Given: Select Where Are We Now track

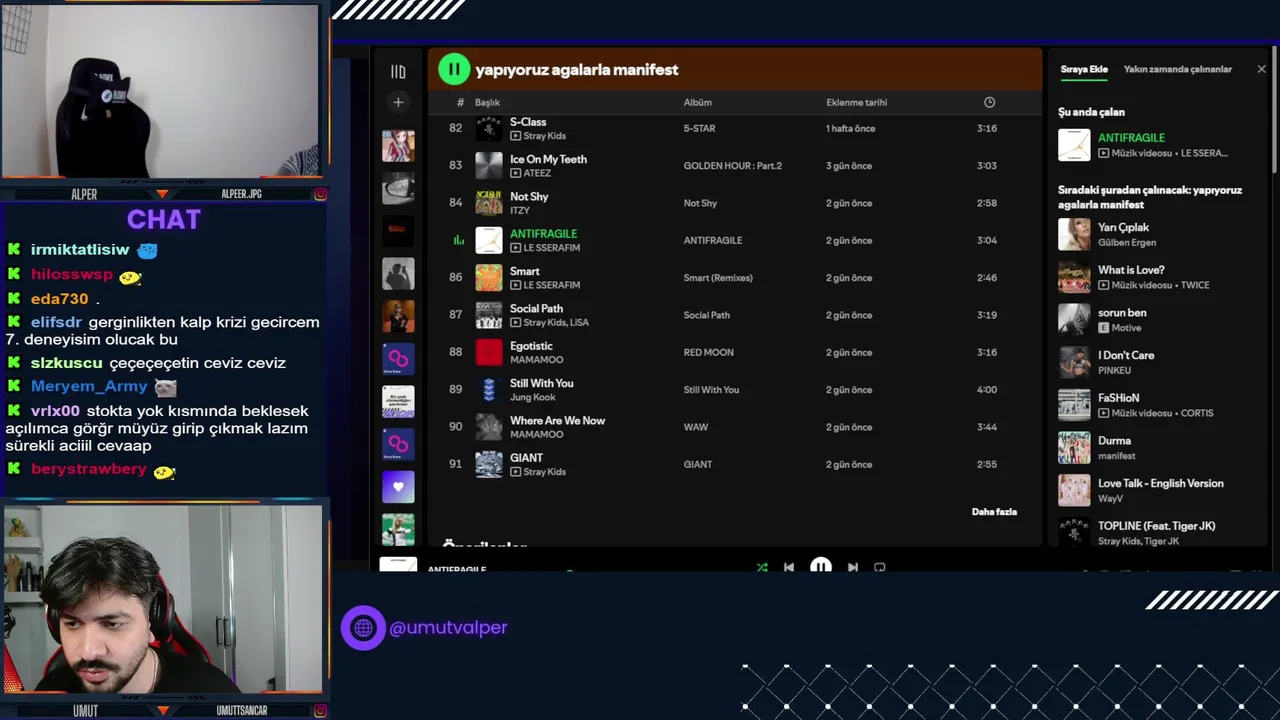Looking at the screenshot, I should point(557,421).
